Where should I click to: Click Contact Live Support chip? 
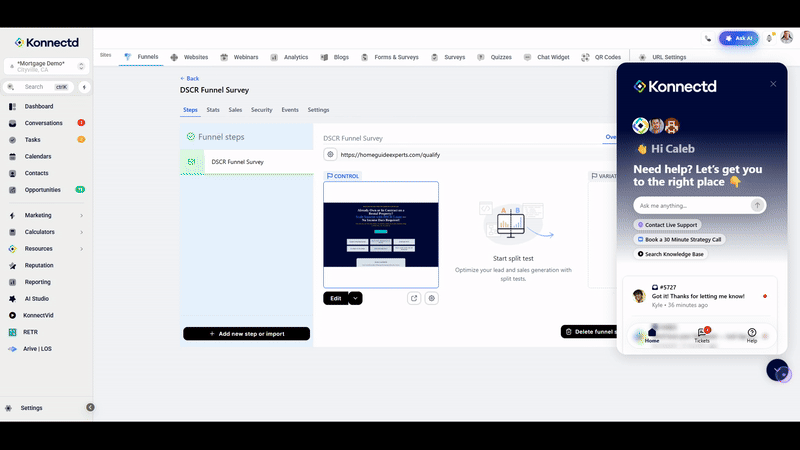tap(667, 225)
